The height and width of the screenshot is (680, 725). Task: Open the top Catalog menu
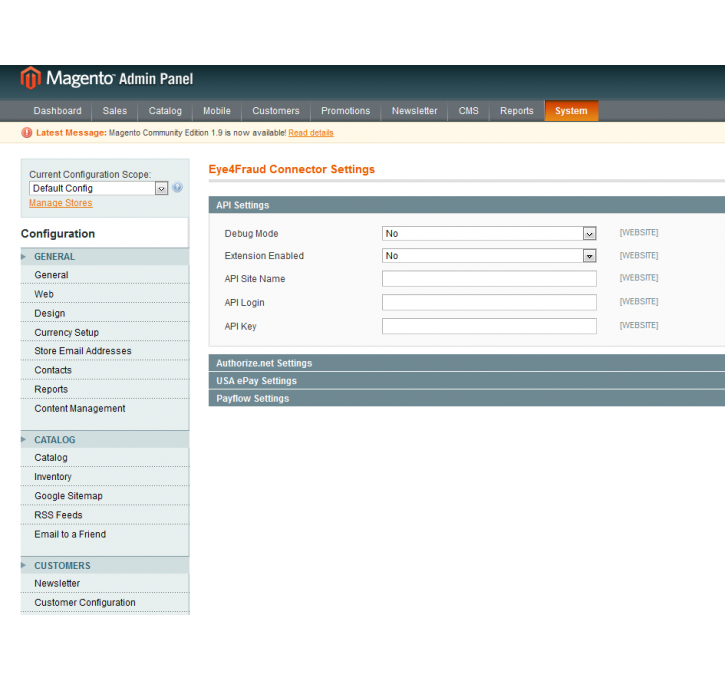(165, 111)
